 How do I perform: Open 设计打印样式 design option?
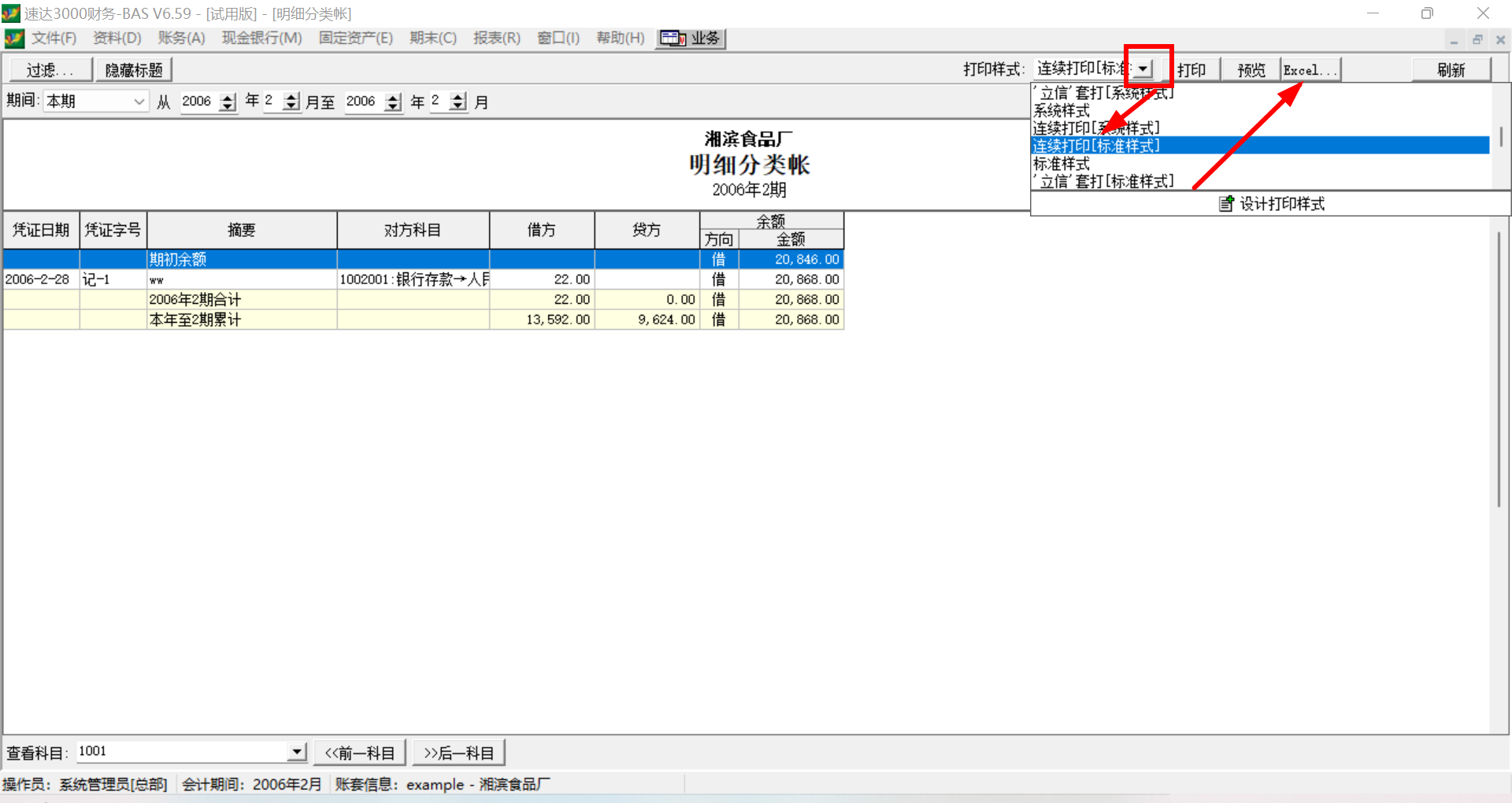pyautogui.click(x=1271, y=204)
